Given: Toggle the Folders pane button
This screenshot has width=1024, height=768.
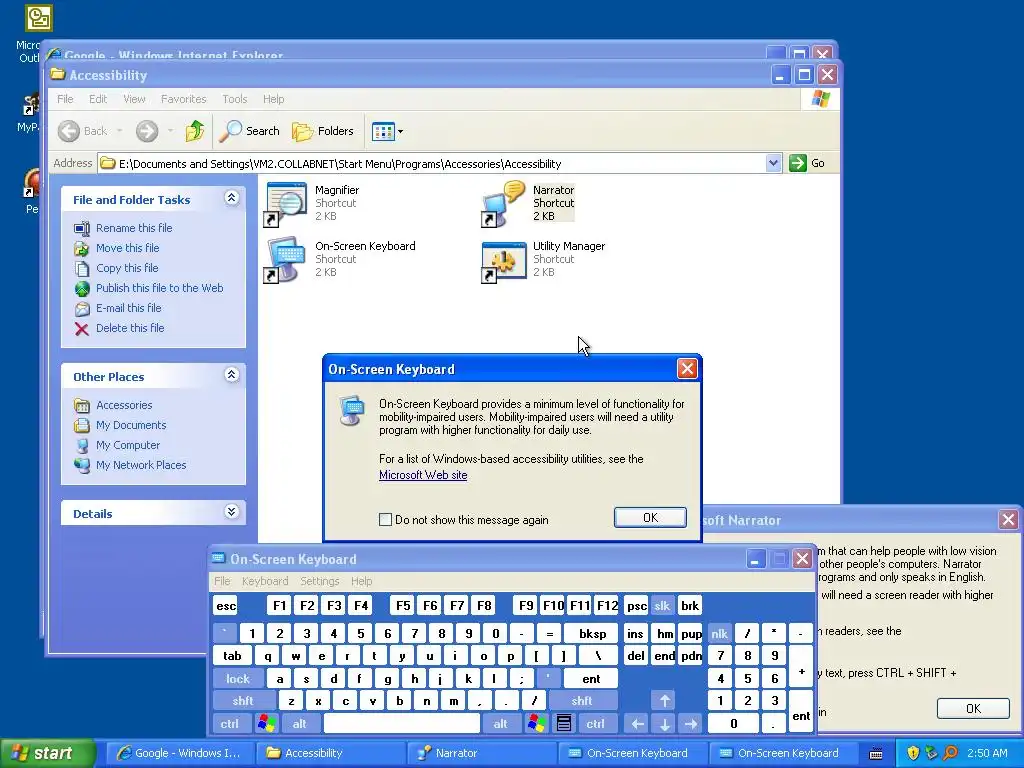Looking at the screenshot, I should (323, 131).
